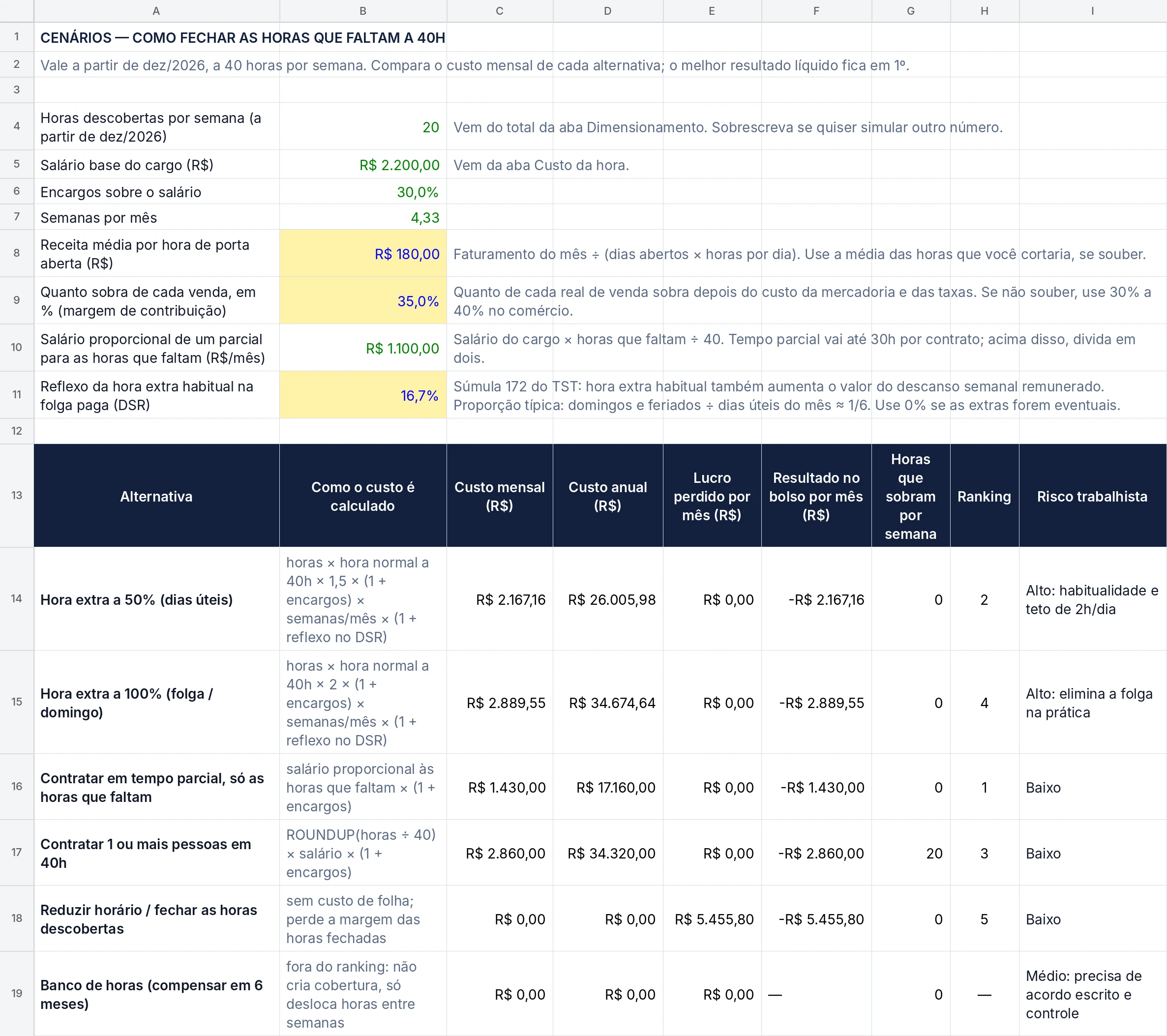
Task: Select column A header
Action: pyautogui.click(x=156, y=11)
